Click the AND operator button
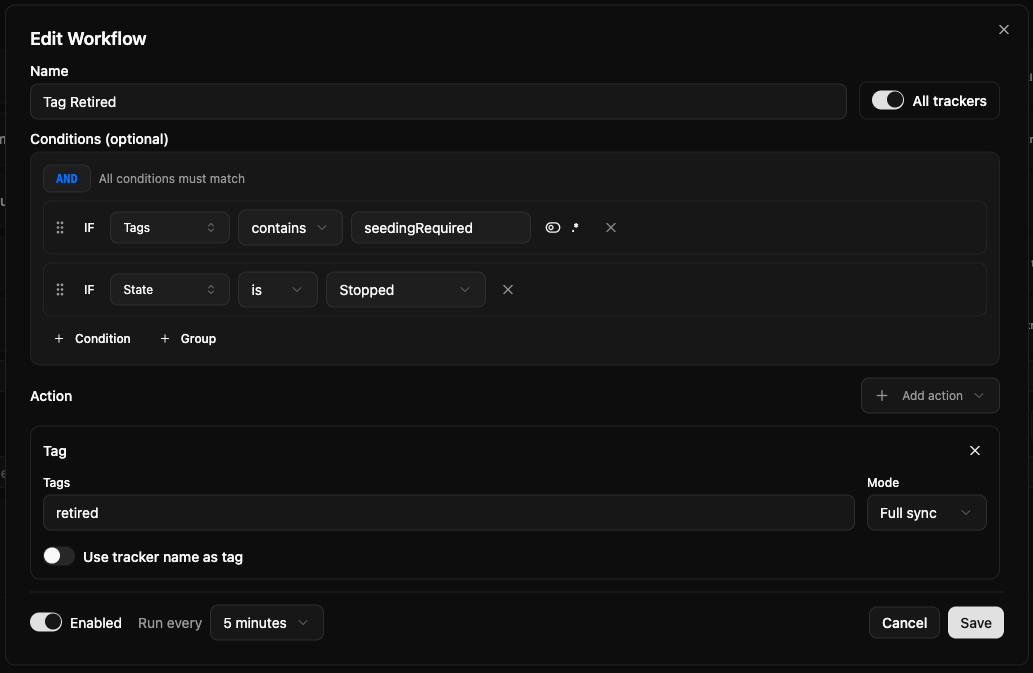1033x673 pixels. 67,179
